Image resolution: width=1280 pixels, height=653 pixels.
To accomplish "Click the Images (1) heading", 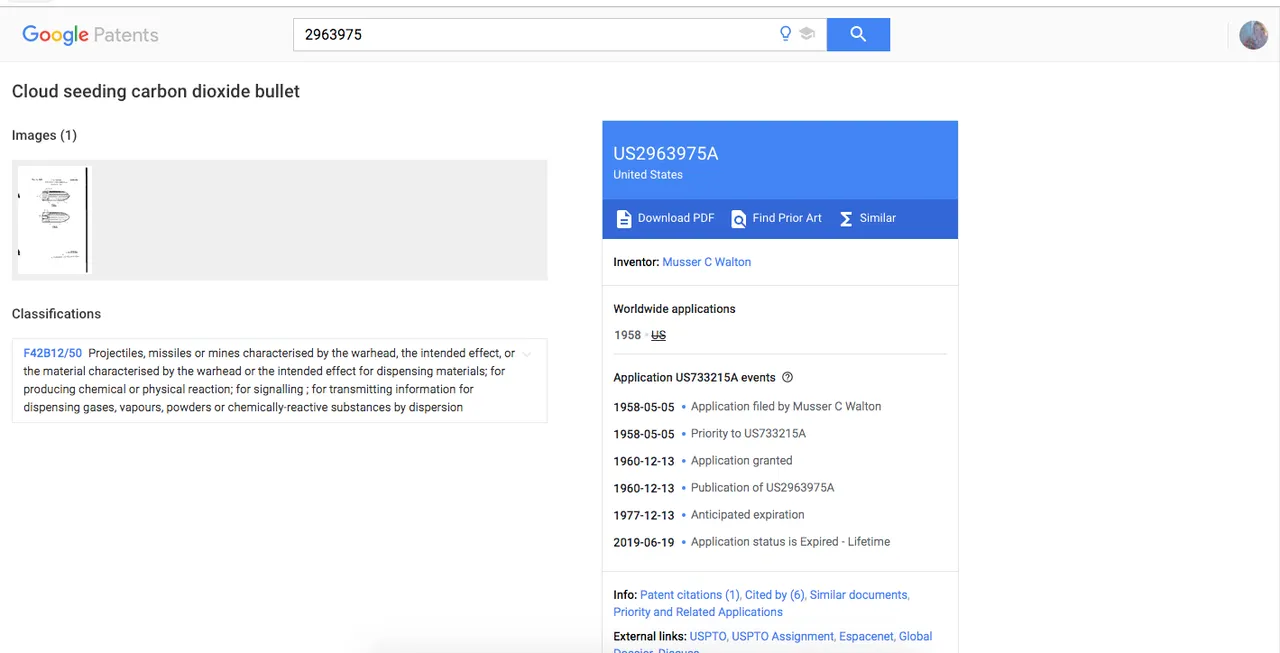I will 44,135.
